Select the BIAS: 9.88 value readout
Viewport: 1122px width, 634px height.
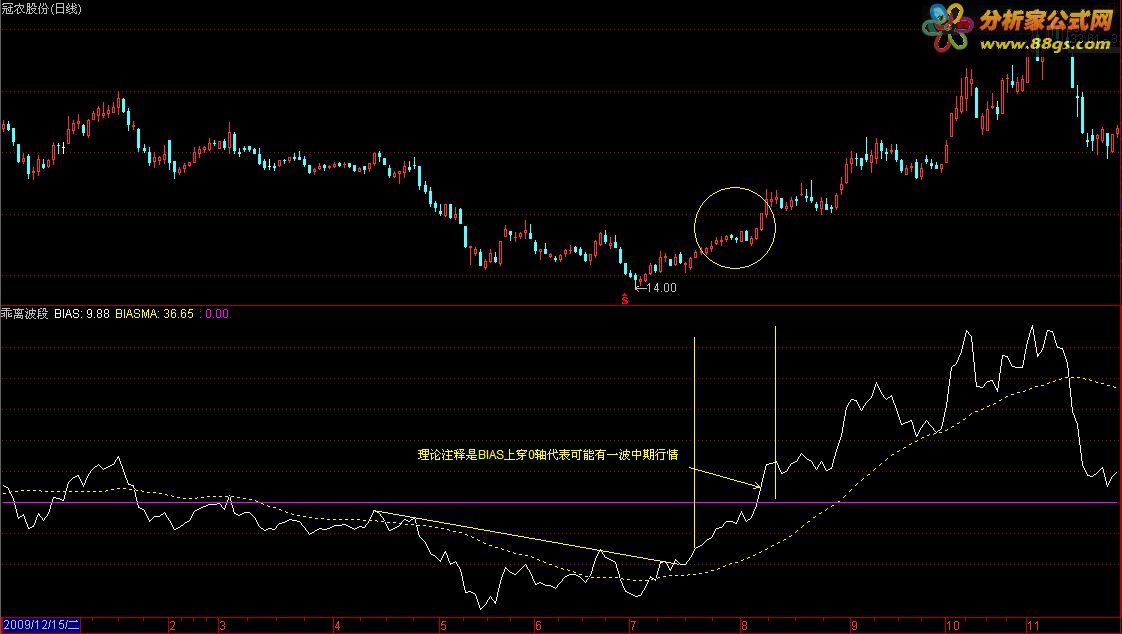click(x=82, y=313)
